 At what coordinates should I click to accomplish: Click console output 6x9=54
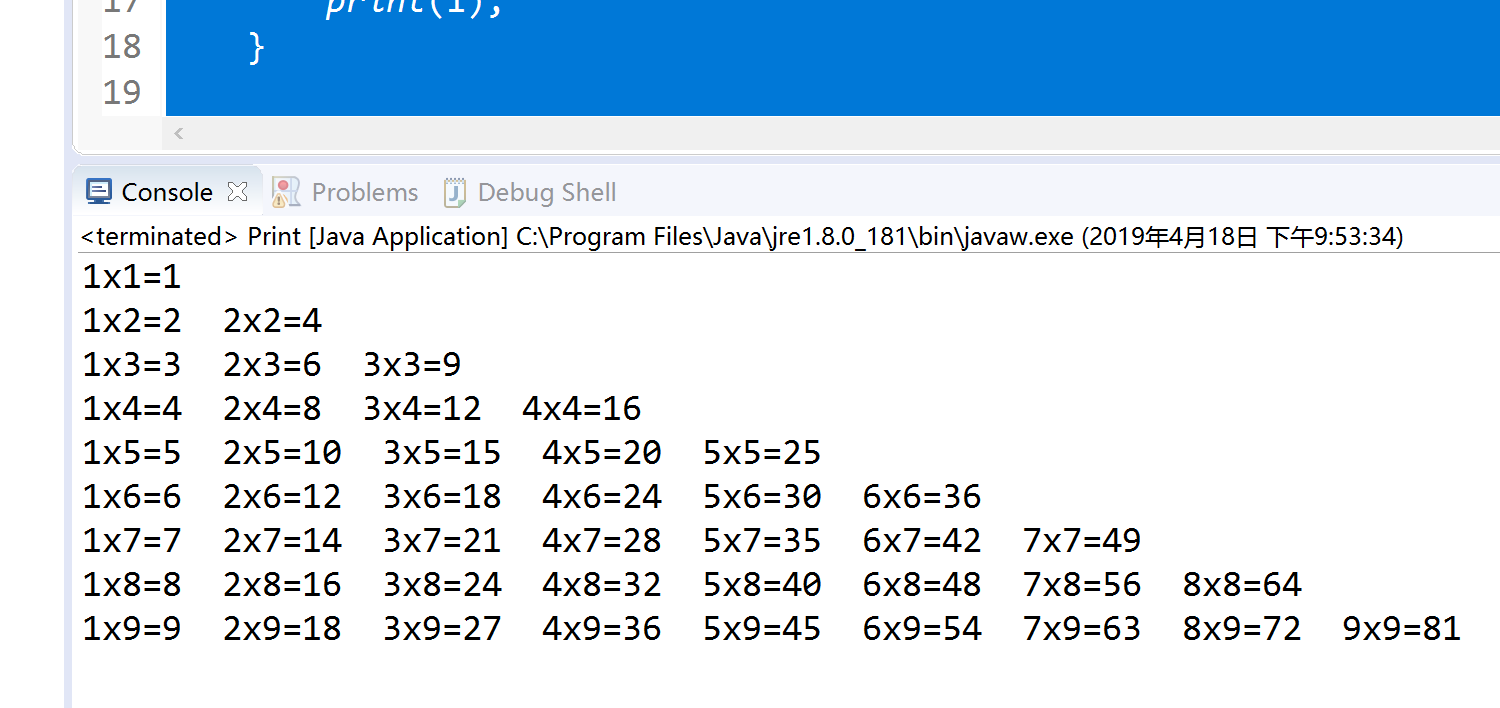(x=922, y=629)
